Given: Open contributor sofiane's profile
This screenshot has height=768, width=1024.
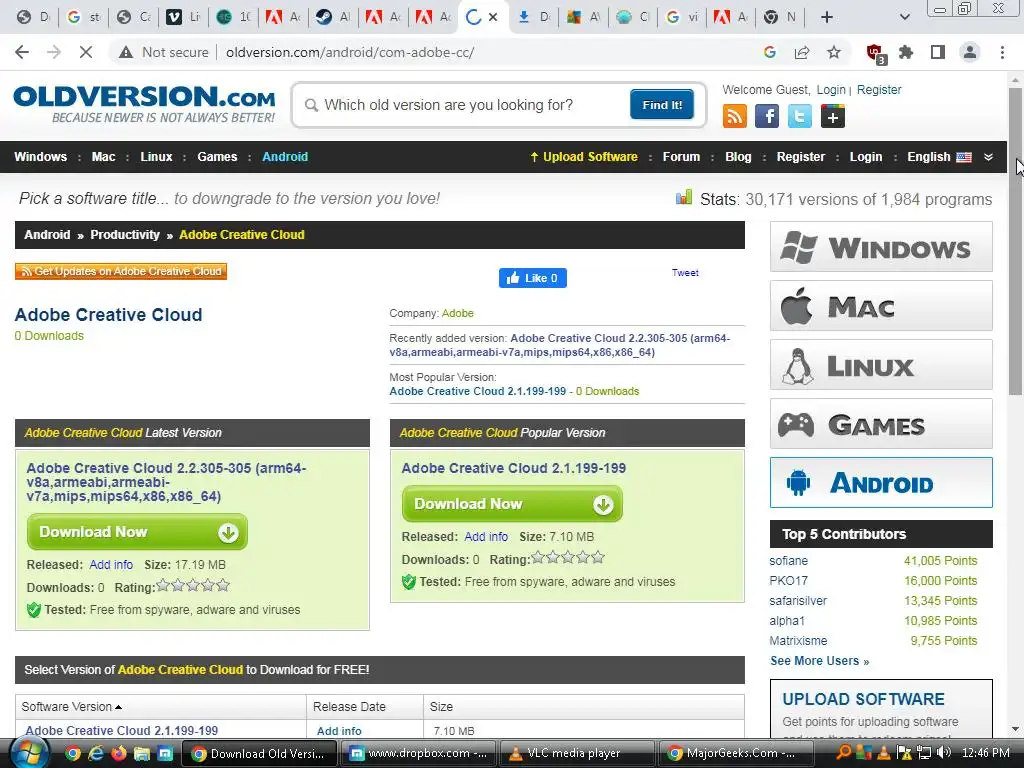Looking at the screenshot, I should [788, 561].
